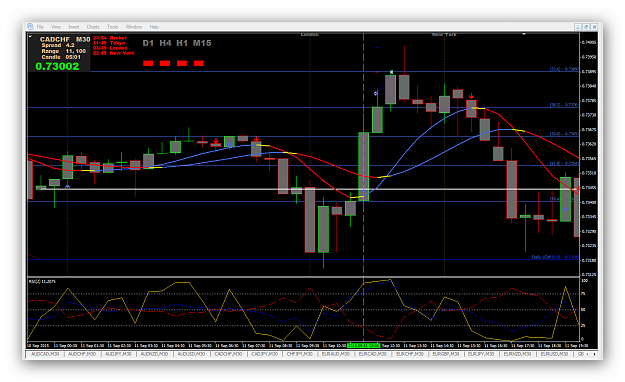Click the green 0.73002 price readout

(57, 66)
